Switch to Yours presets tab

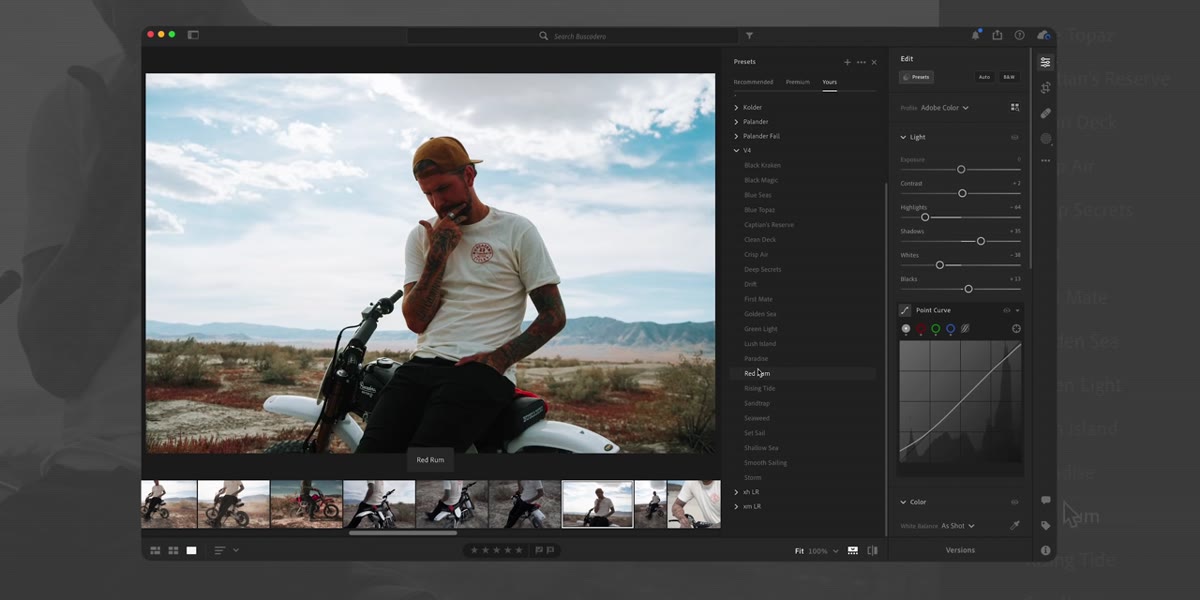click(830, 82)
